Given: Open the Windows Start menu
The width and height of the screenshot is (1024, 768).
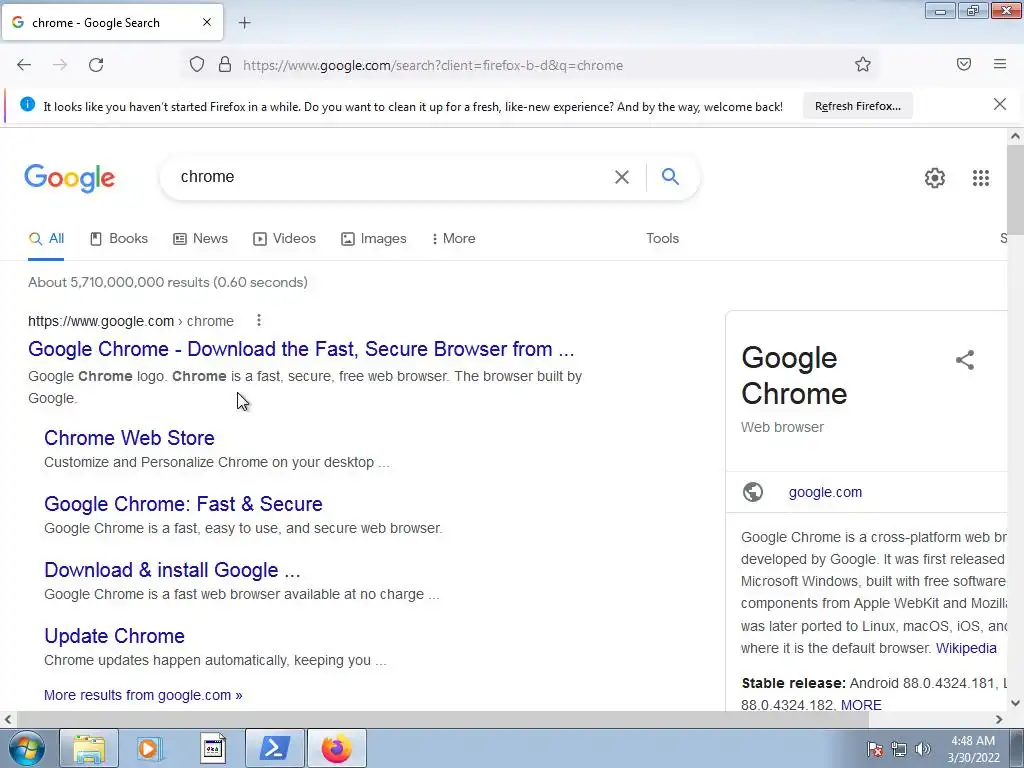Looking at the screenshot, I should [x=25, y=748].
